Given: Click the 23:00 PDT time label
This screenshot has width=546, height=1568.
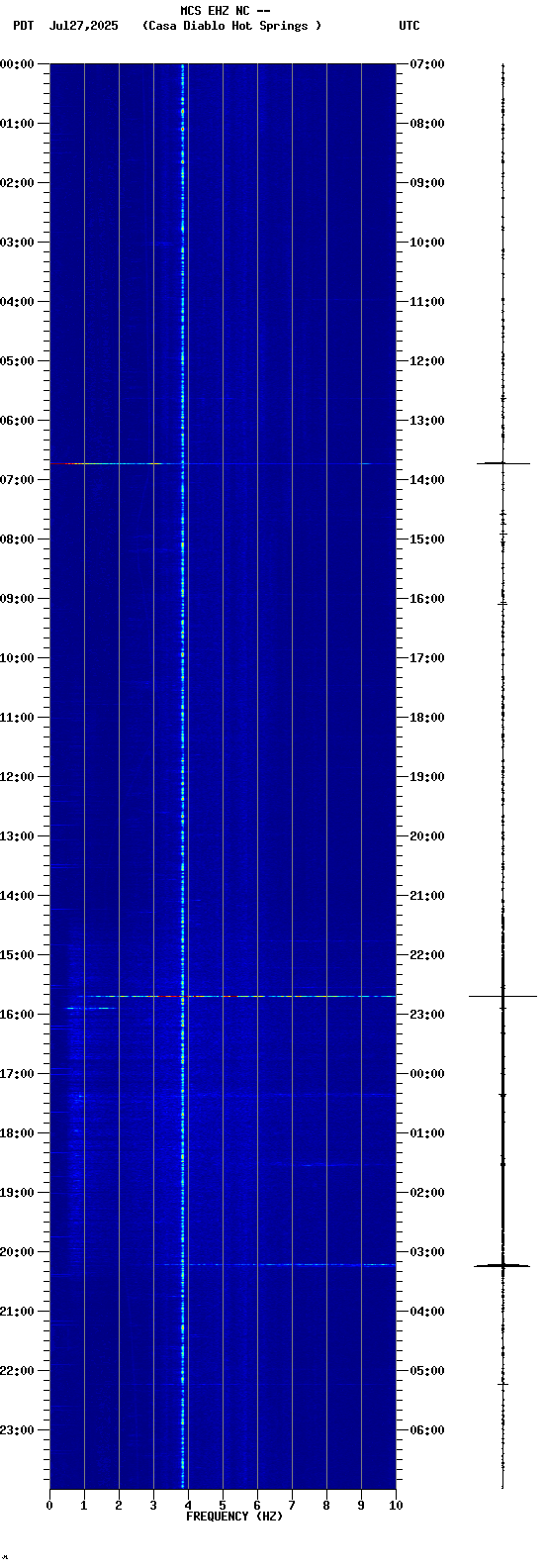Looking at the screenshot, I should (x=18, y=1429).
